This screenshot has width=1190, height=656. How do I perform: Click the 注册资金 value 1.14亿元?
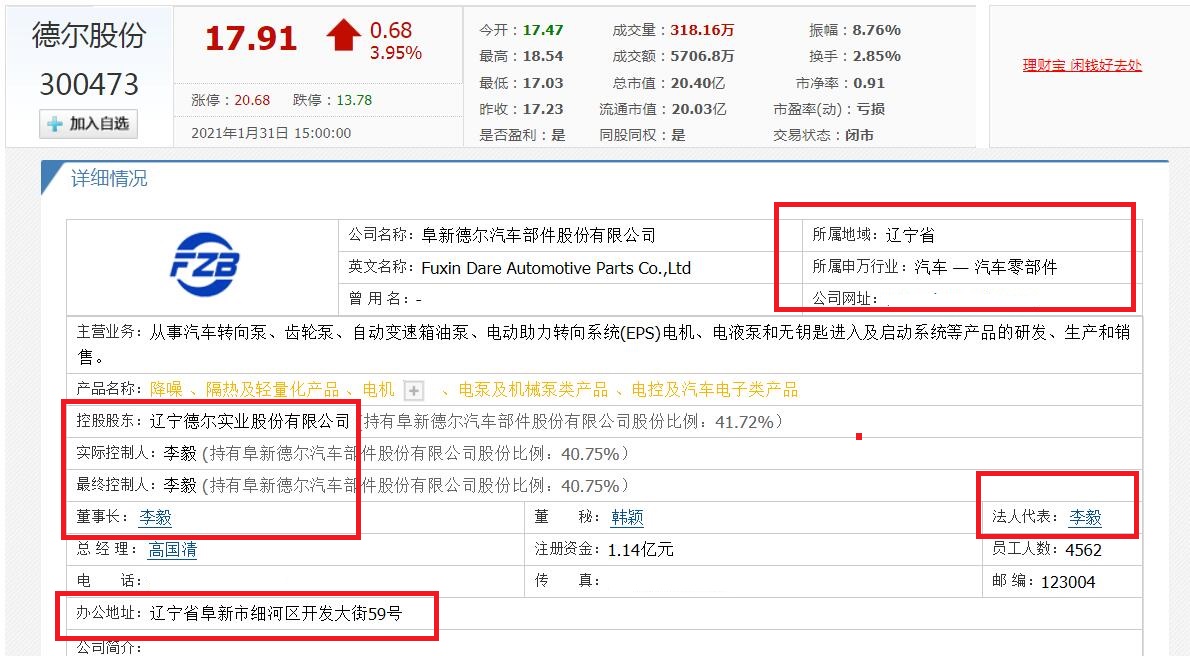pos(641,549)
